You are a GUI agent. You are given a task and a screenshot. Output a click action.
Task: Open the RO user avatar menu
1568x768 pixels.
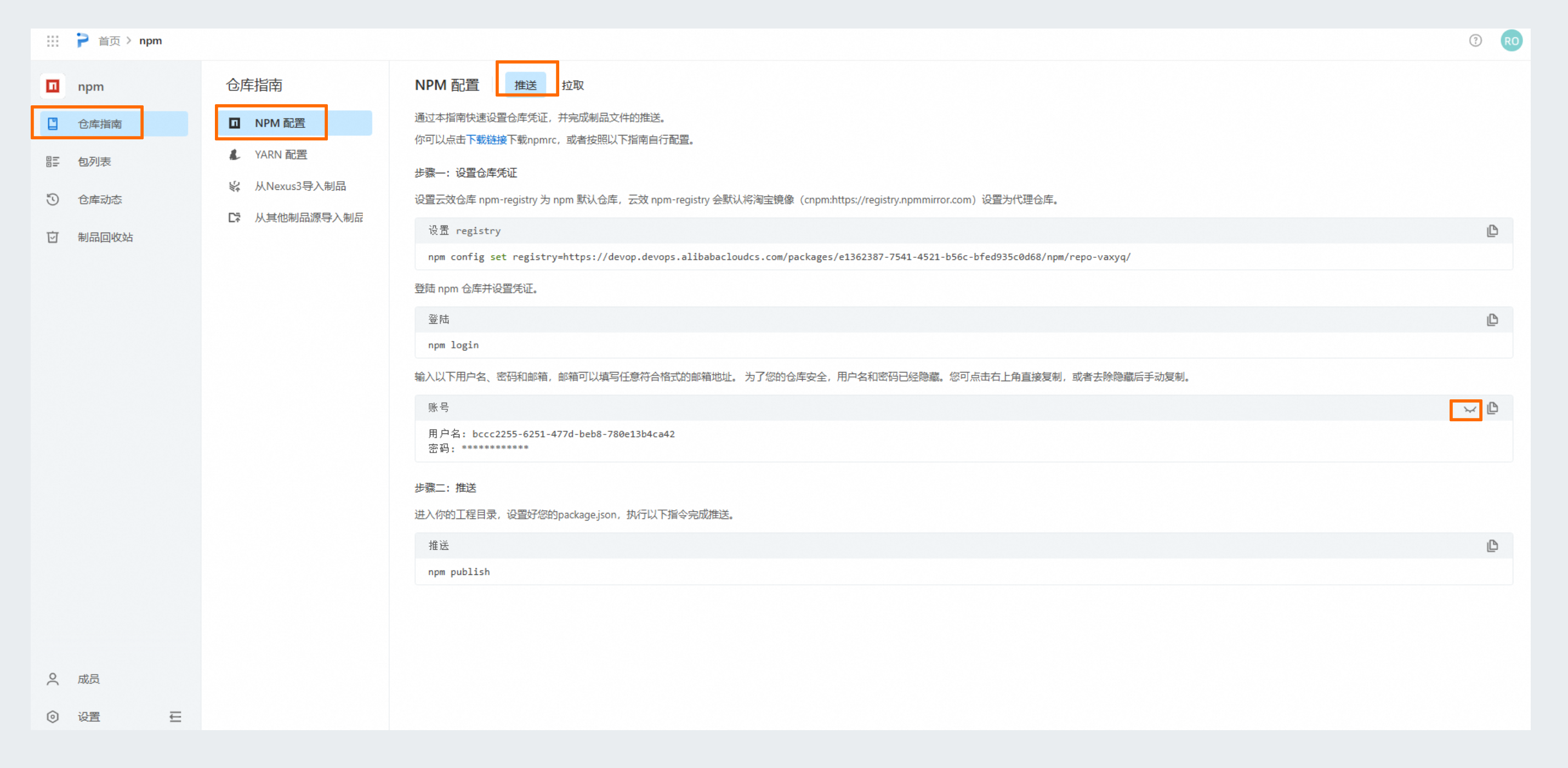[x=1511, y=41]
